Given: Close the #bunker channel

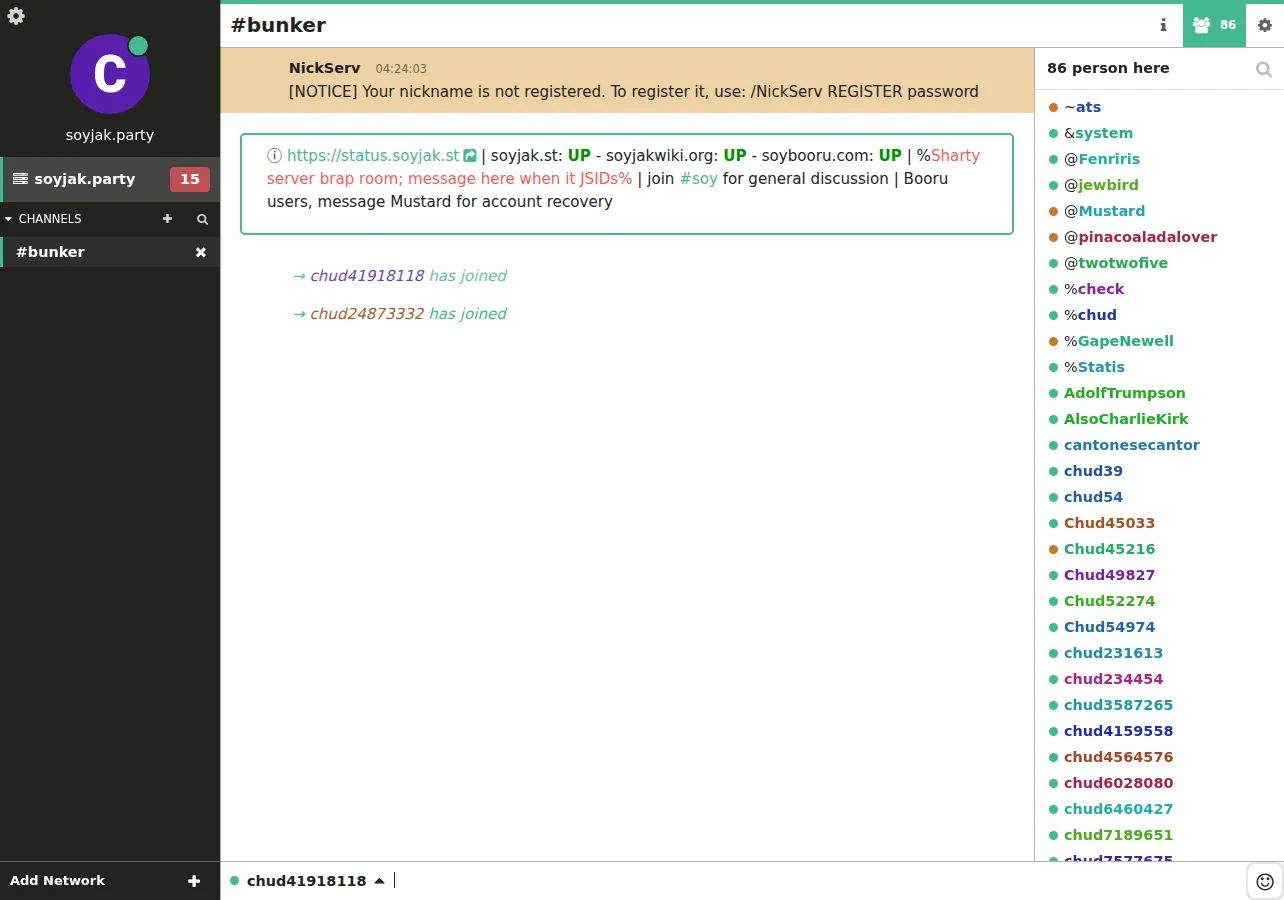Looking at the screenshot, I should (x=201, y=252).
